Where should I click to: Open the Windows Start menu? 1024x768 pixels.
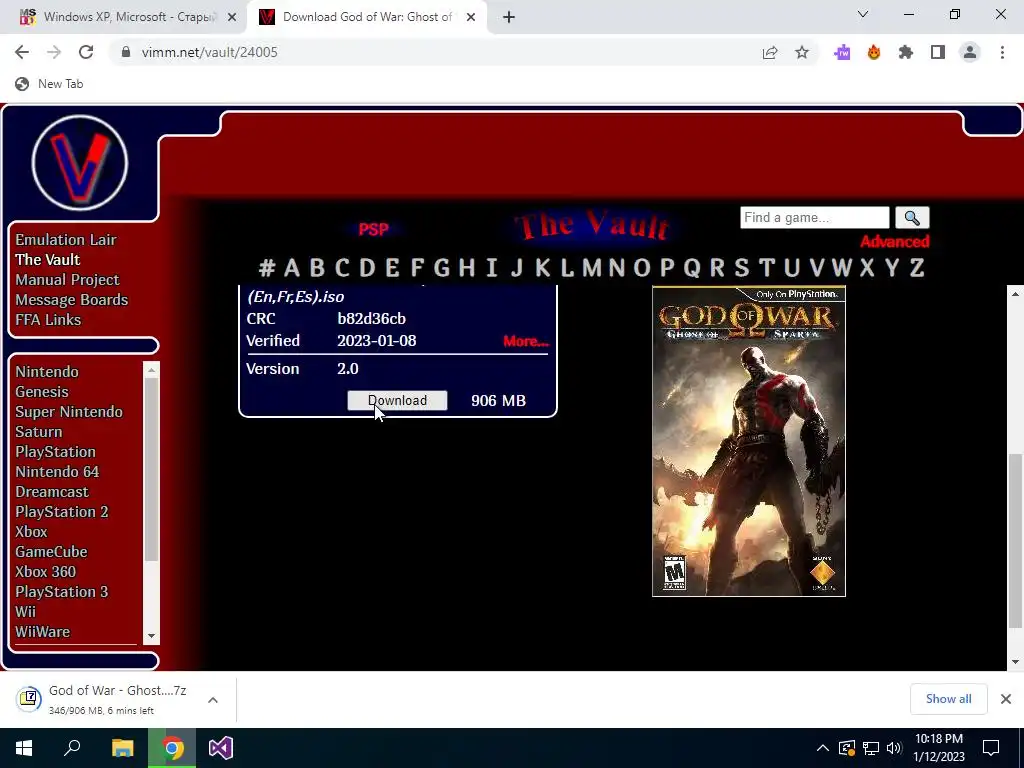[x=24, y=748]
